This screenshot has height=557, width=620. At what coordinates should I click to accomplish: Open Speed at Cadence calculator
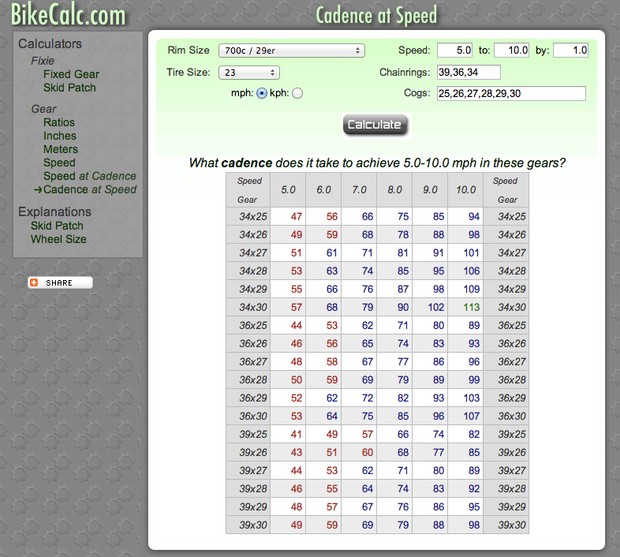90,176
